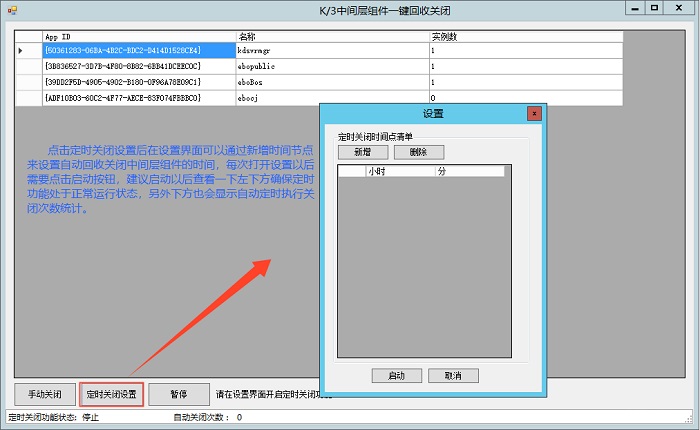Sort by the App ID column header
The width and height of the screenshot is (700, 430).
point(138,36)
